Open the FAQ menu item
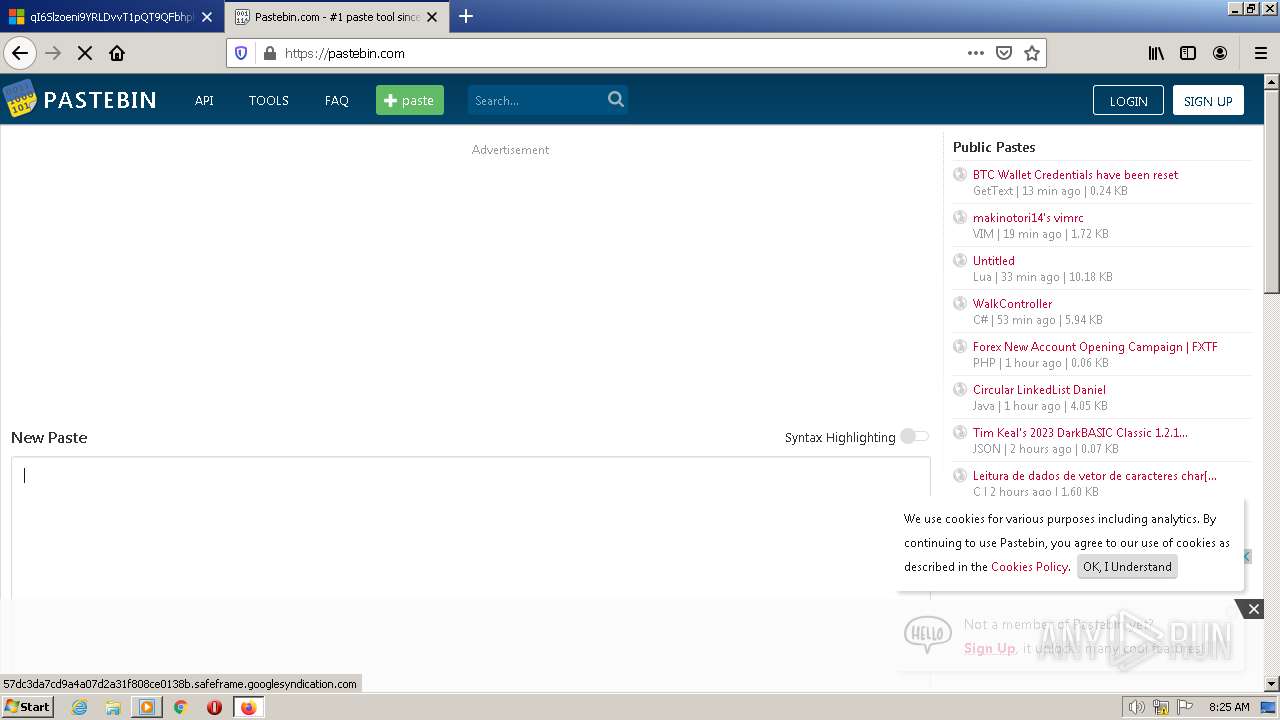Viewport: 1280px width, 720px height. pos(337,100)
